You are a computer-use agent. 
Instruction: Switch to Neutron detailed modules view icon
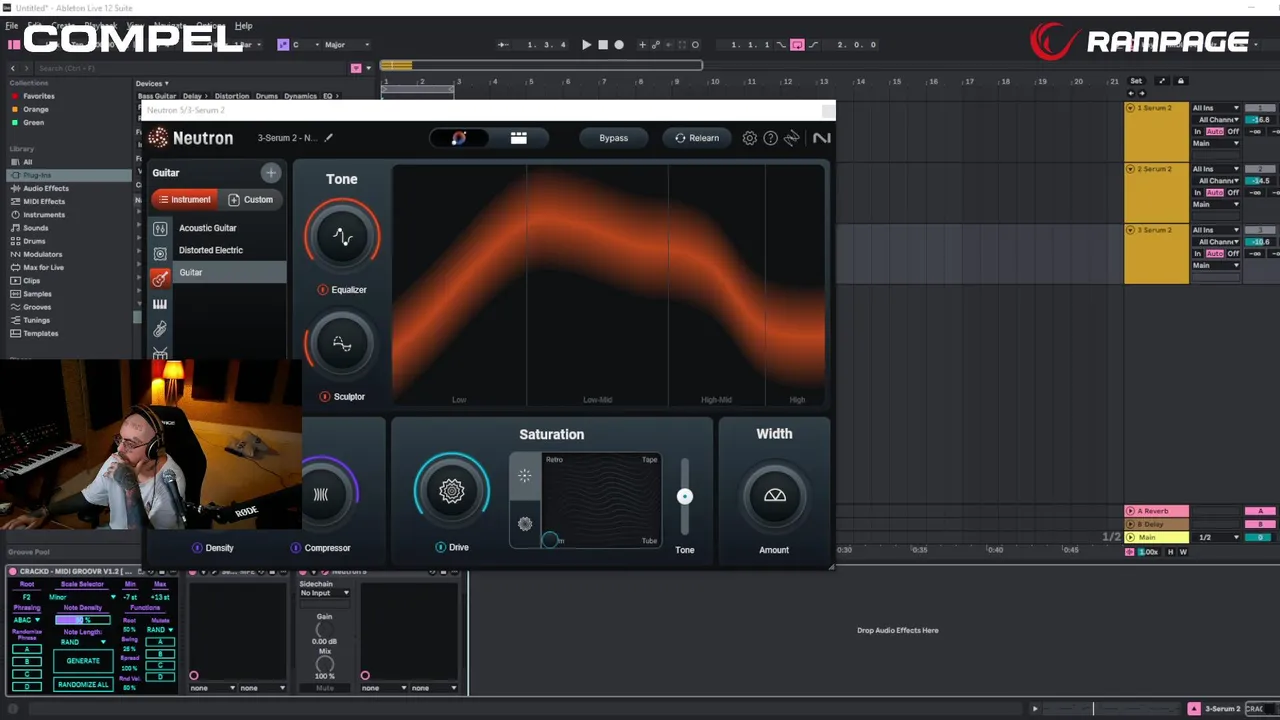[x=518, y=138]
